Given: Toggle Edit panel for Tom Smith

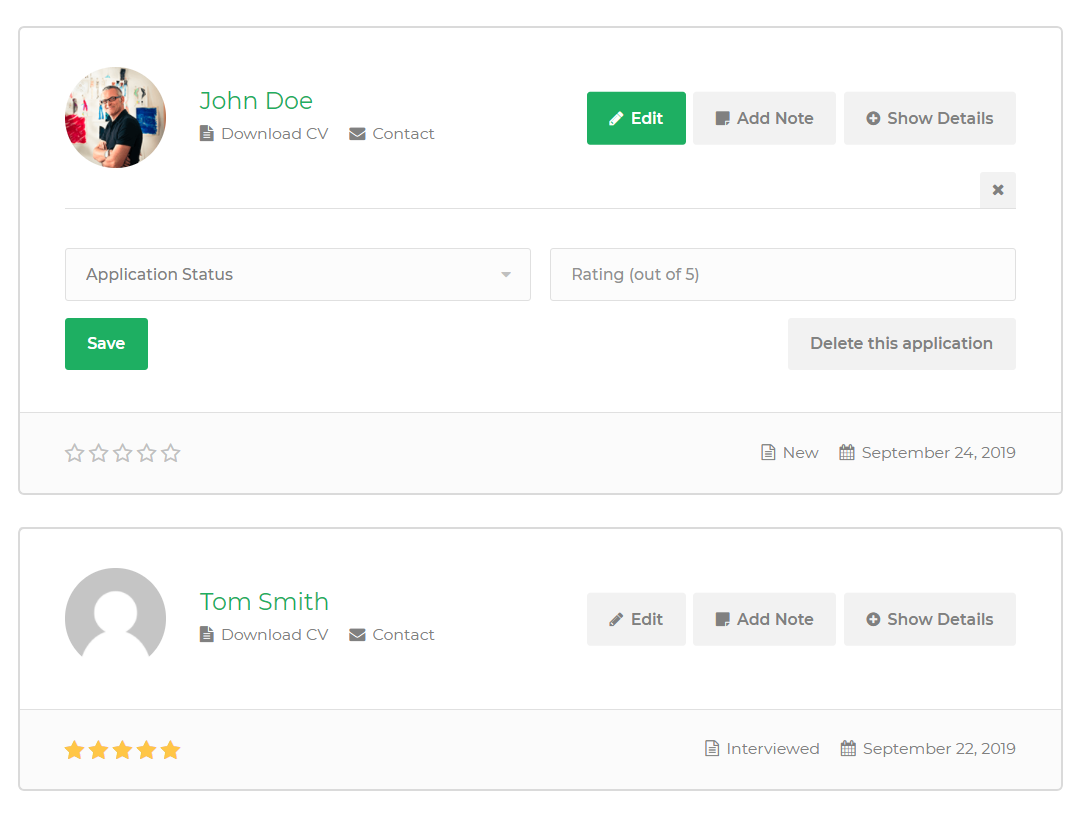Looking at the screenshot, I should 636,620.
